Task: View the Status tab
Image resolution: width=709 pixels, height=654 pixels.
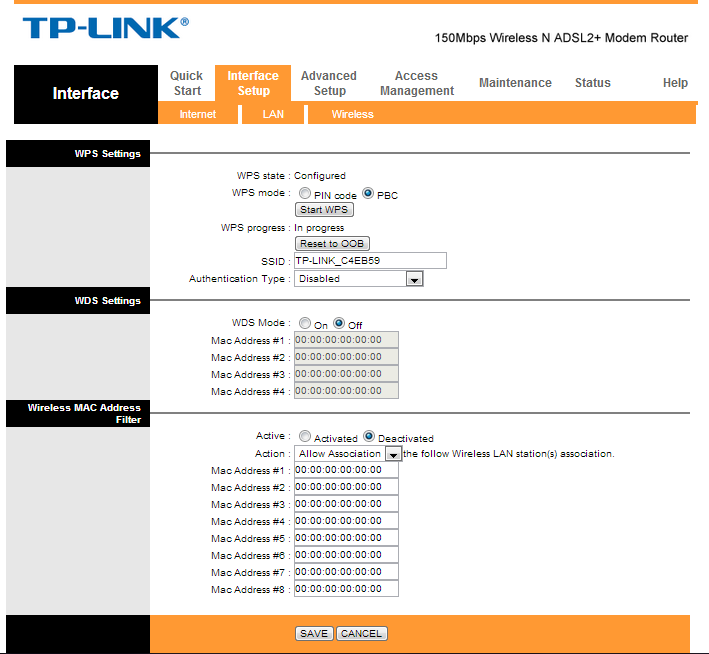Action: (592, 83)
